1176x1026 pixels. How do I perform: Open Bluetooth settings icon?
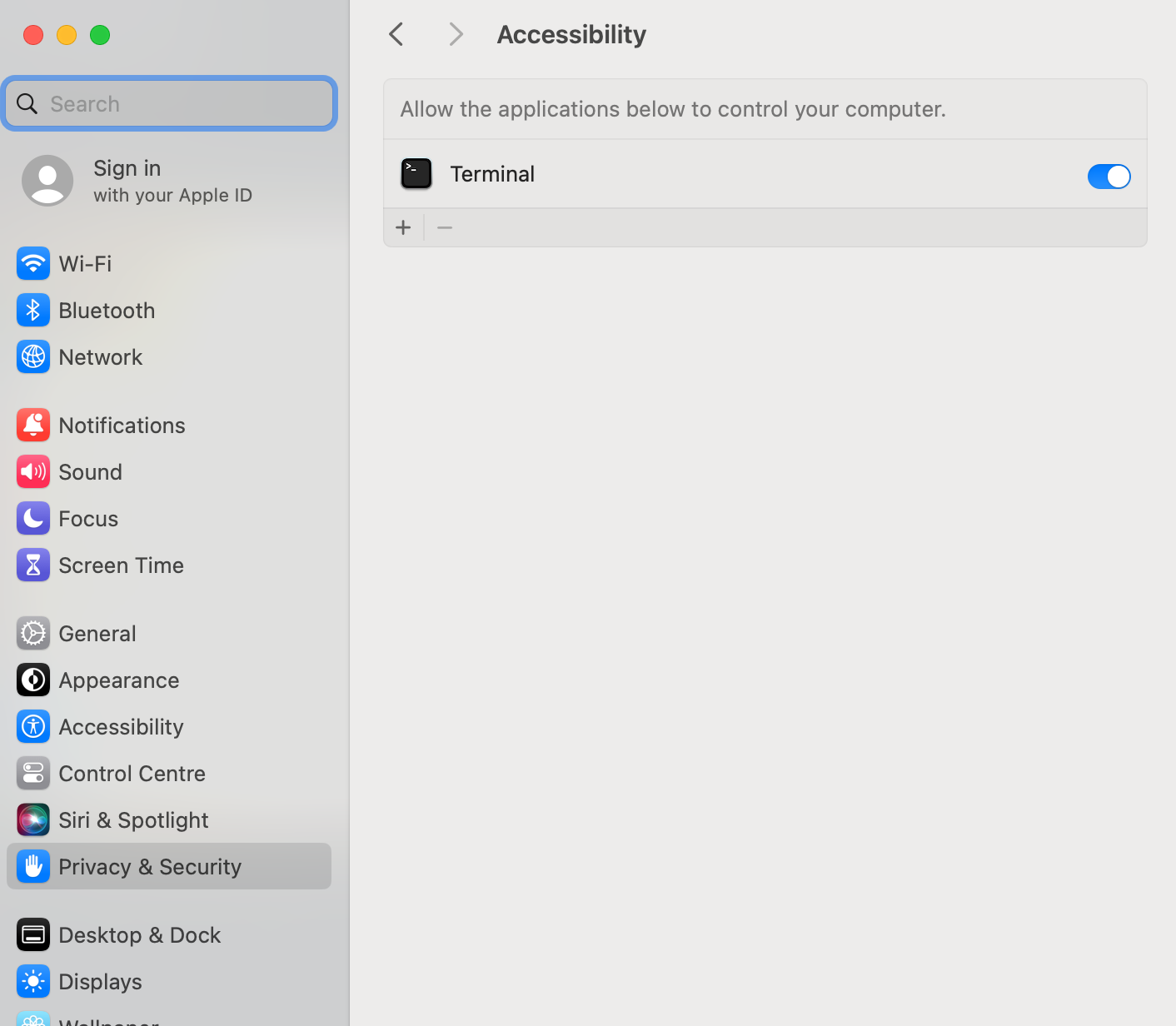(x=33, y=311)
